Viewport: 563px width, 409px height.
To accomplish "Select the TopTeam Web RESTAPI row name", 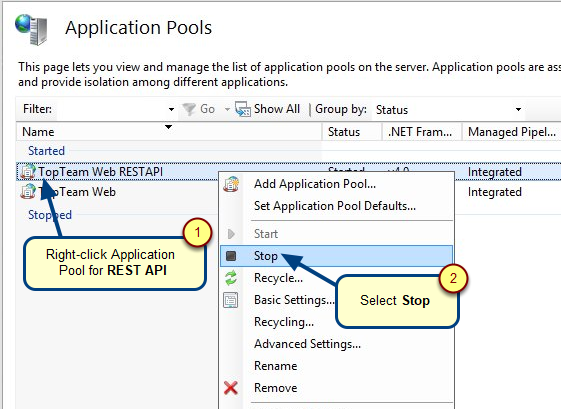I will (101, 172).
